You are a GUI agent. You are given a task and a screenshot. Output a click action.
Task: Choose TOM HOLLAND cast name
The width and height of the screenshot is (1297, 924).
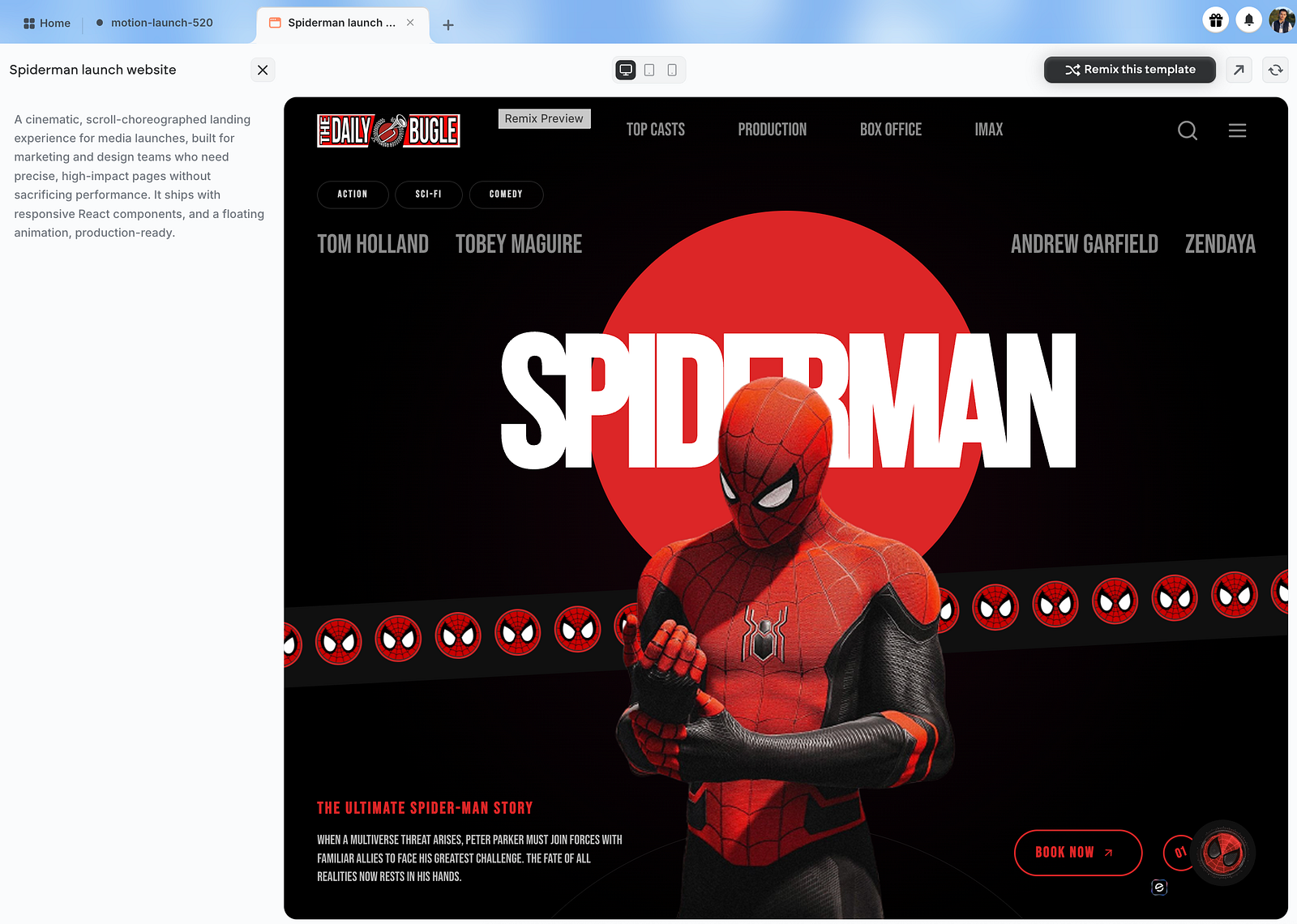coord(373,244)
